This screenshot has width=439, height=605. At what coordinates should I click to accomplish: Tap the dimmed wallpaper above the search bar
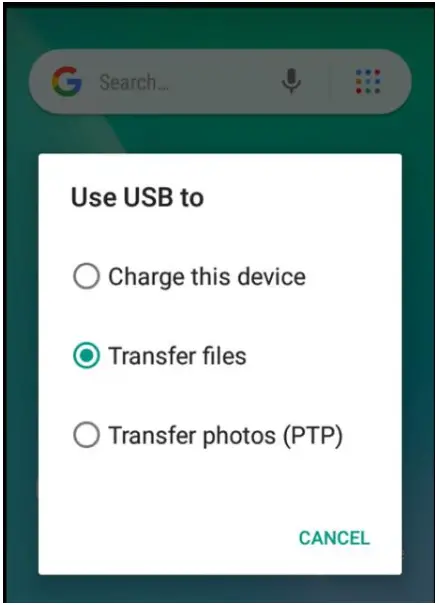[x=219, y=28]
